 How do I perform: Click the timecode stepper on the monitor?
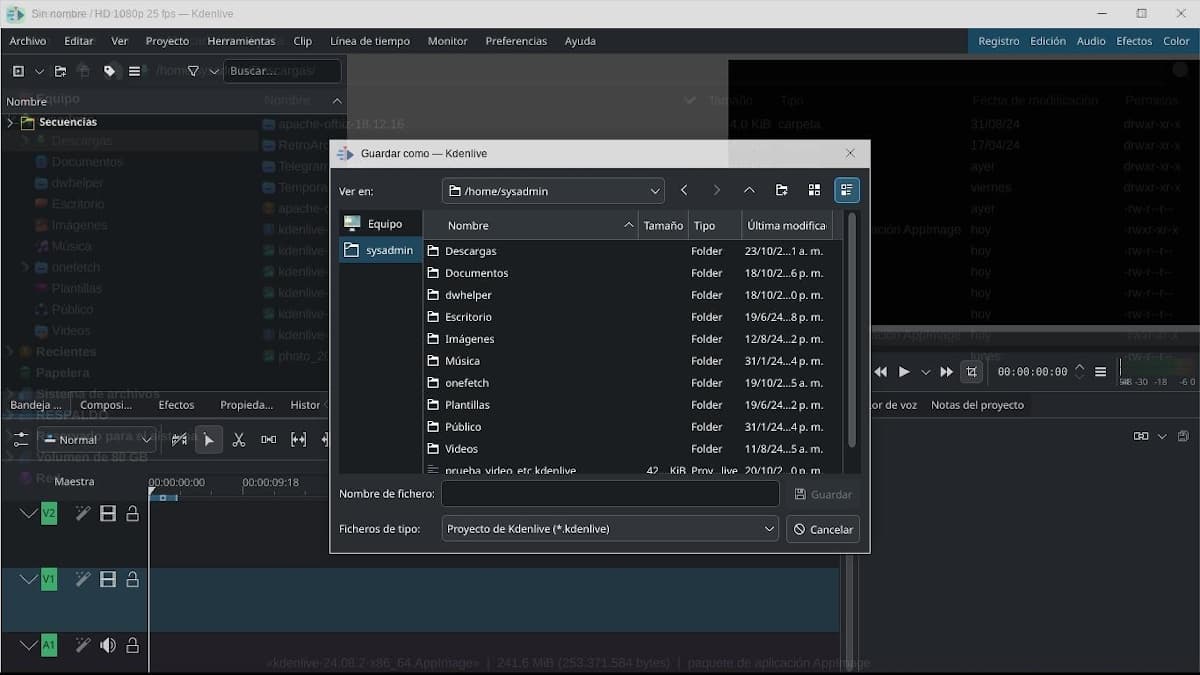(x=1079, y=372)
